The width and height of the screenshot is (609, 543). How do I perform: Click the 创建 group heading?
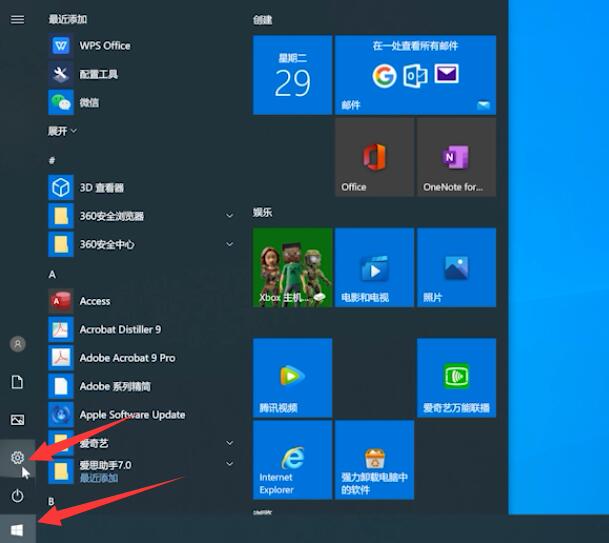[263, 20]
